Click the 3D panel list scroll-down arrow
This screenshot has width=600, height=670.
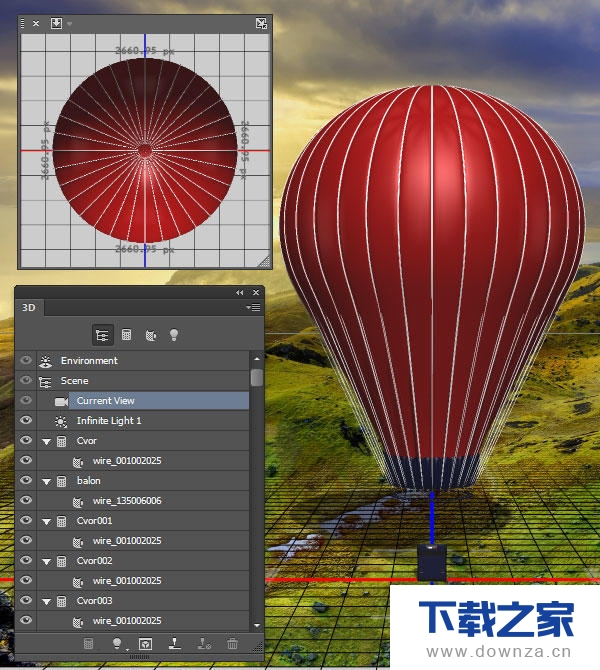click(x=257, y=625)
